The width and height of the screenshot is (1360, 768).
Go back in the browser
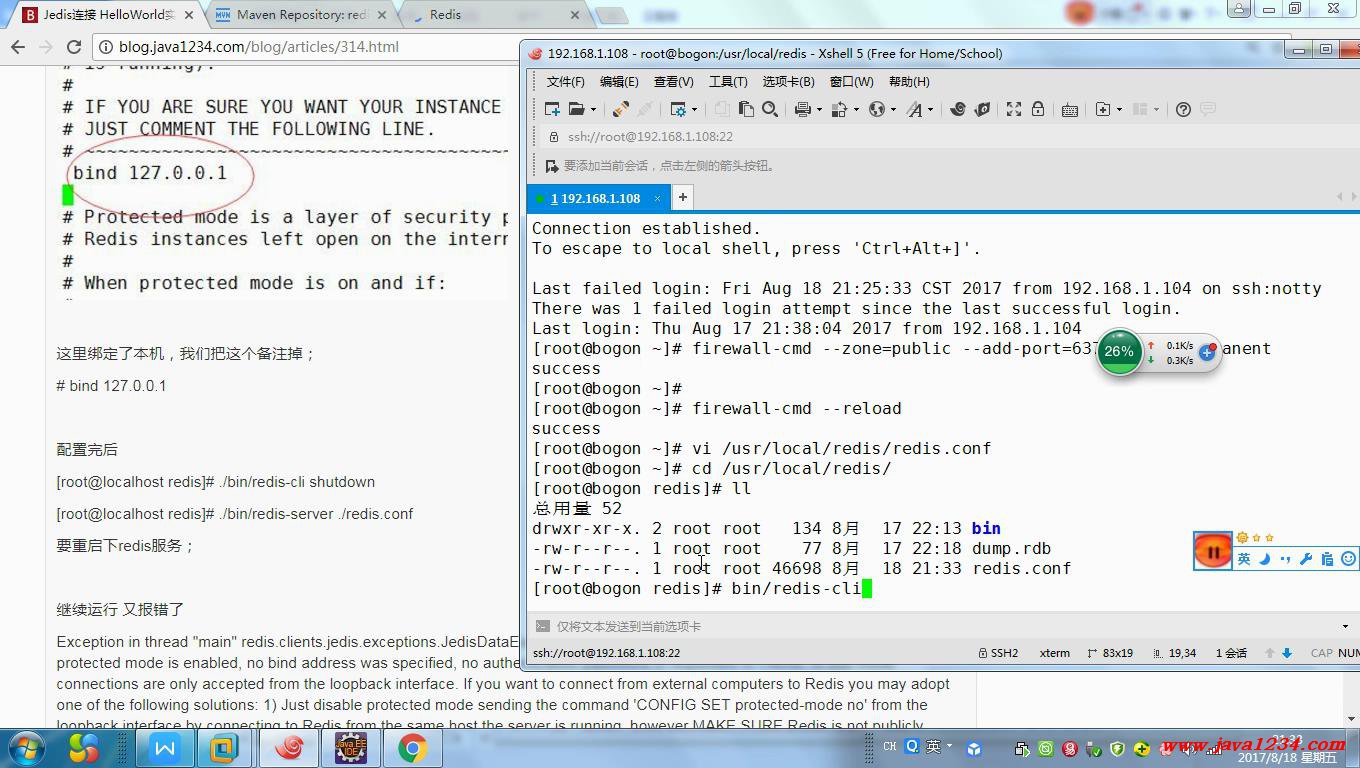18,46
